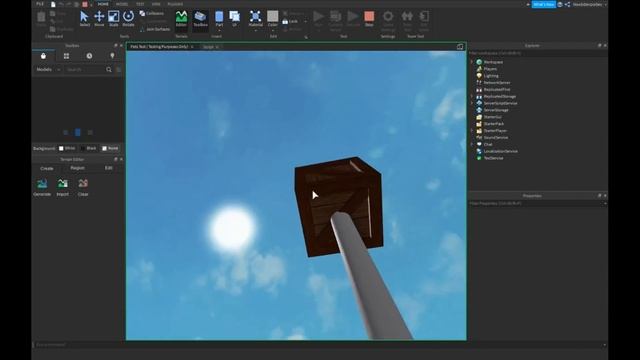
Task: Click the share icon near the username
Action: click(x=567, y=4)
